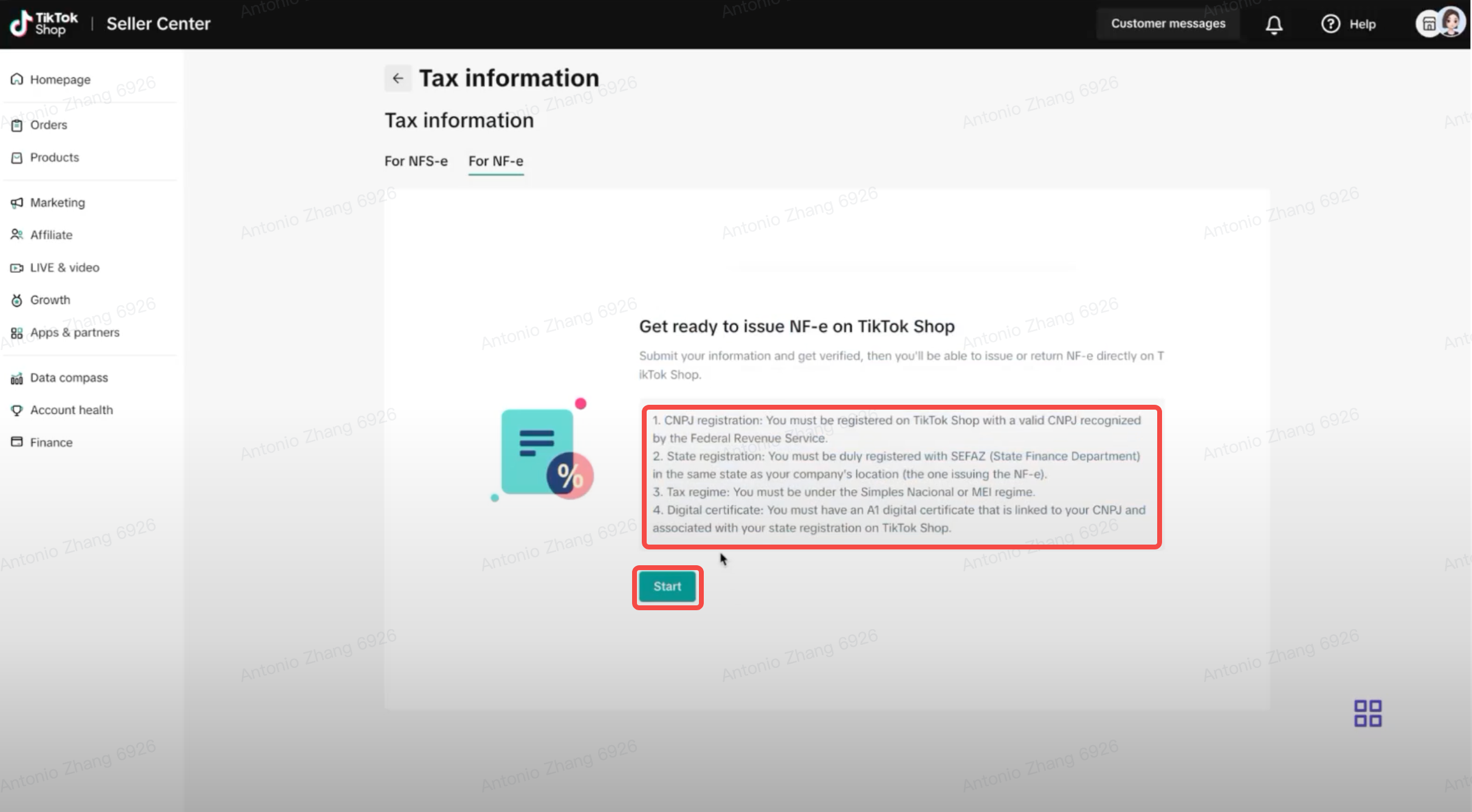Click the Help question mark icon

1330,24
